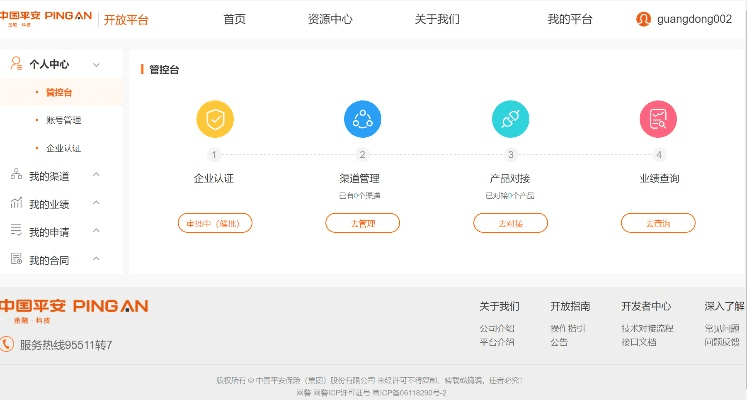The height and width of the screenshot is (400, 747).
Task: Go to 我的平台 in top navigation
Action: [x=570, y=19]
